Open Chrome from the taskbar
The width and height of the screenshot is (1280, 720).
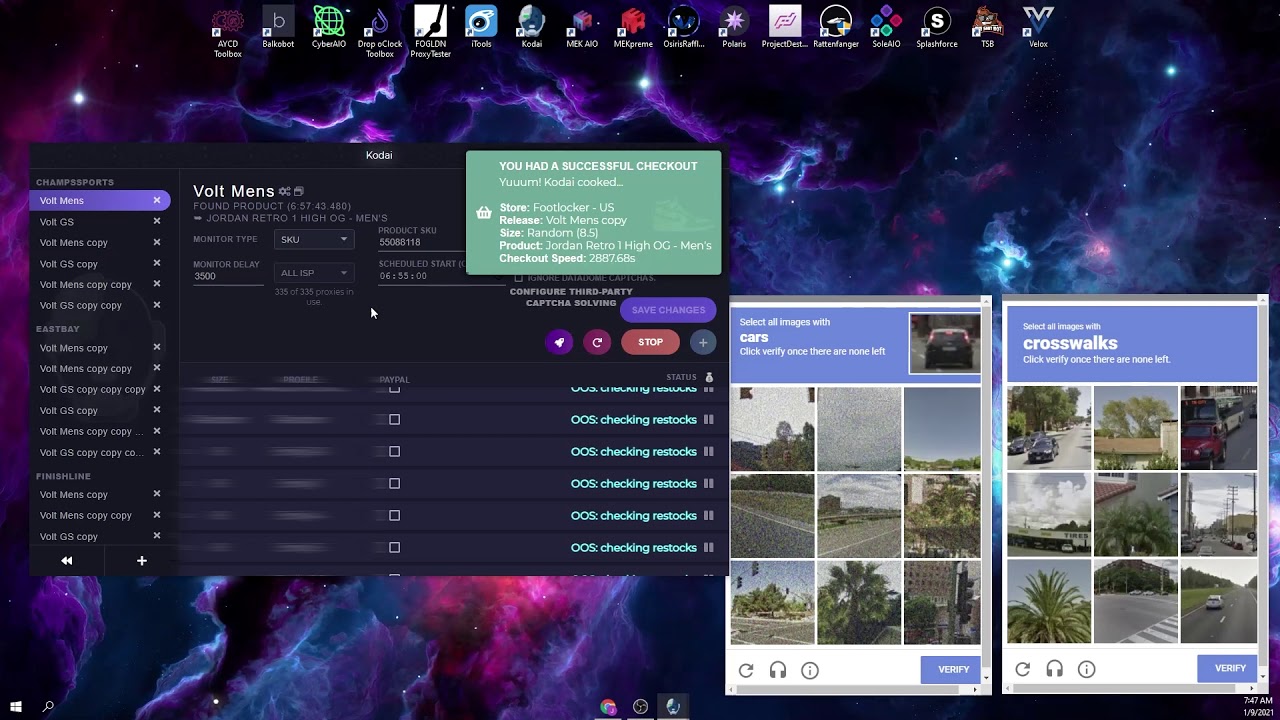608,706
